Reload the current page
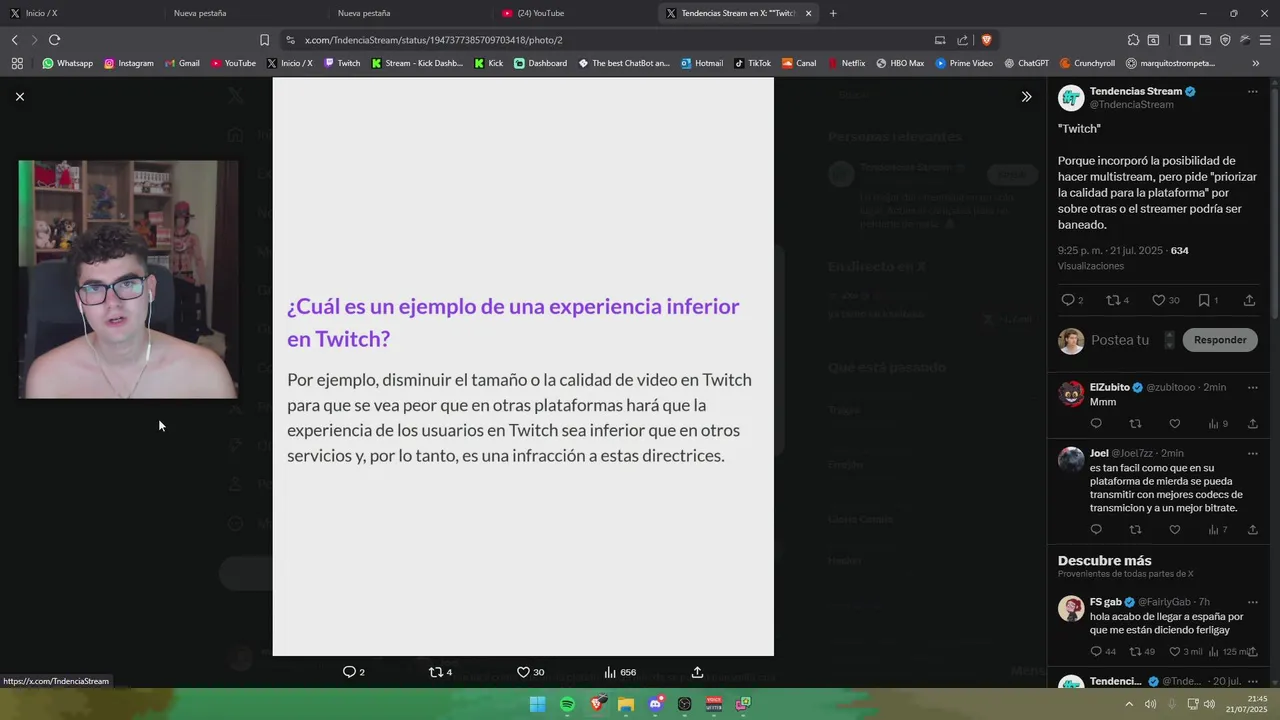The height and width of the screenshot is (720, 1280). [x=54, y=40]
